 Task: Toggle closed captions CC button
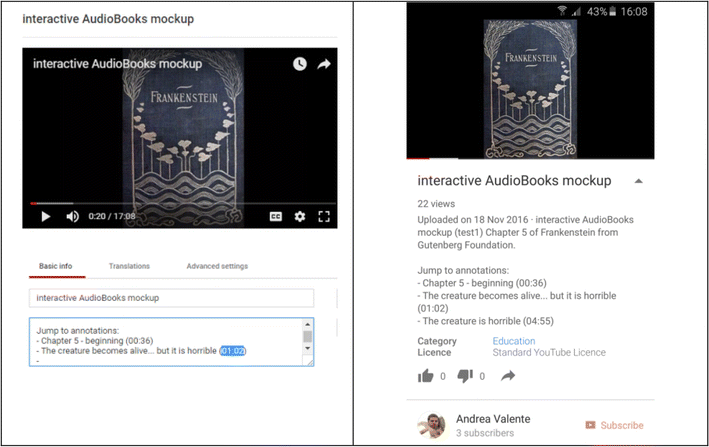click(x=276, y=216)
